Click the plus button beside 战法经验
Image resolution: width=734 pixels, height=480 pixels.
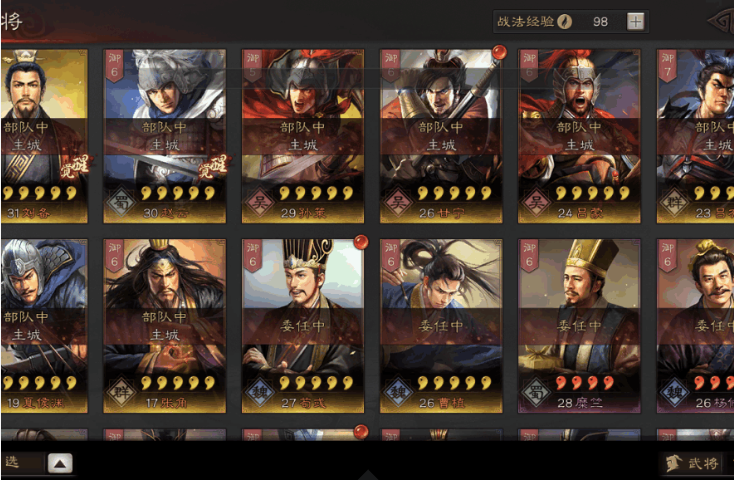635,22
